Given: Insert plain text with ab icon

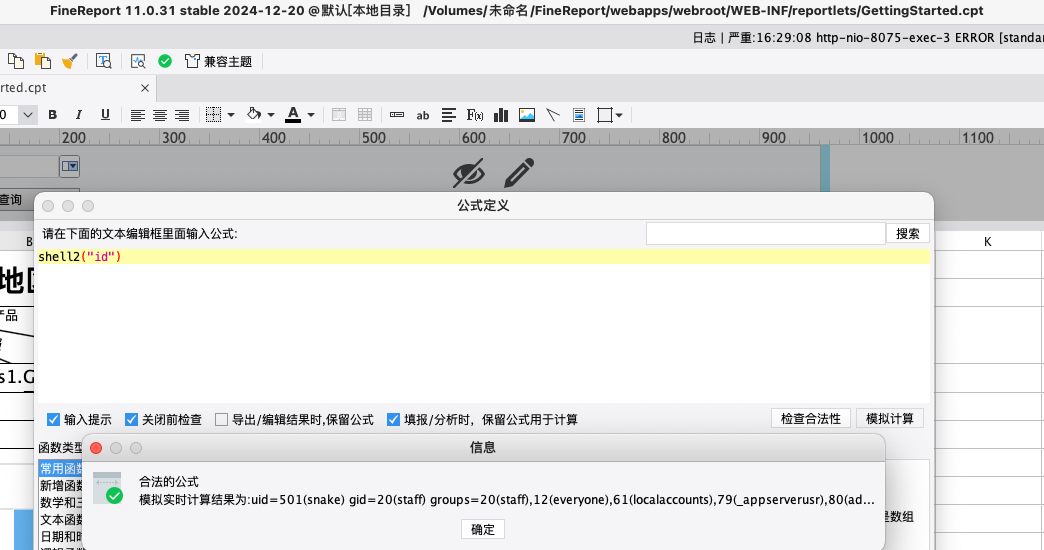Looking at the screenshot, I should pos(423,115).
